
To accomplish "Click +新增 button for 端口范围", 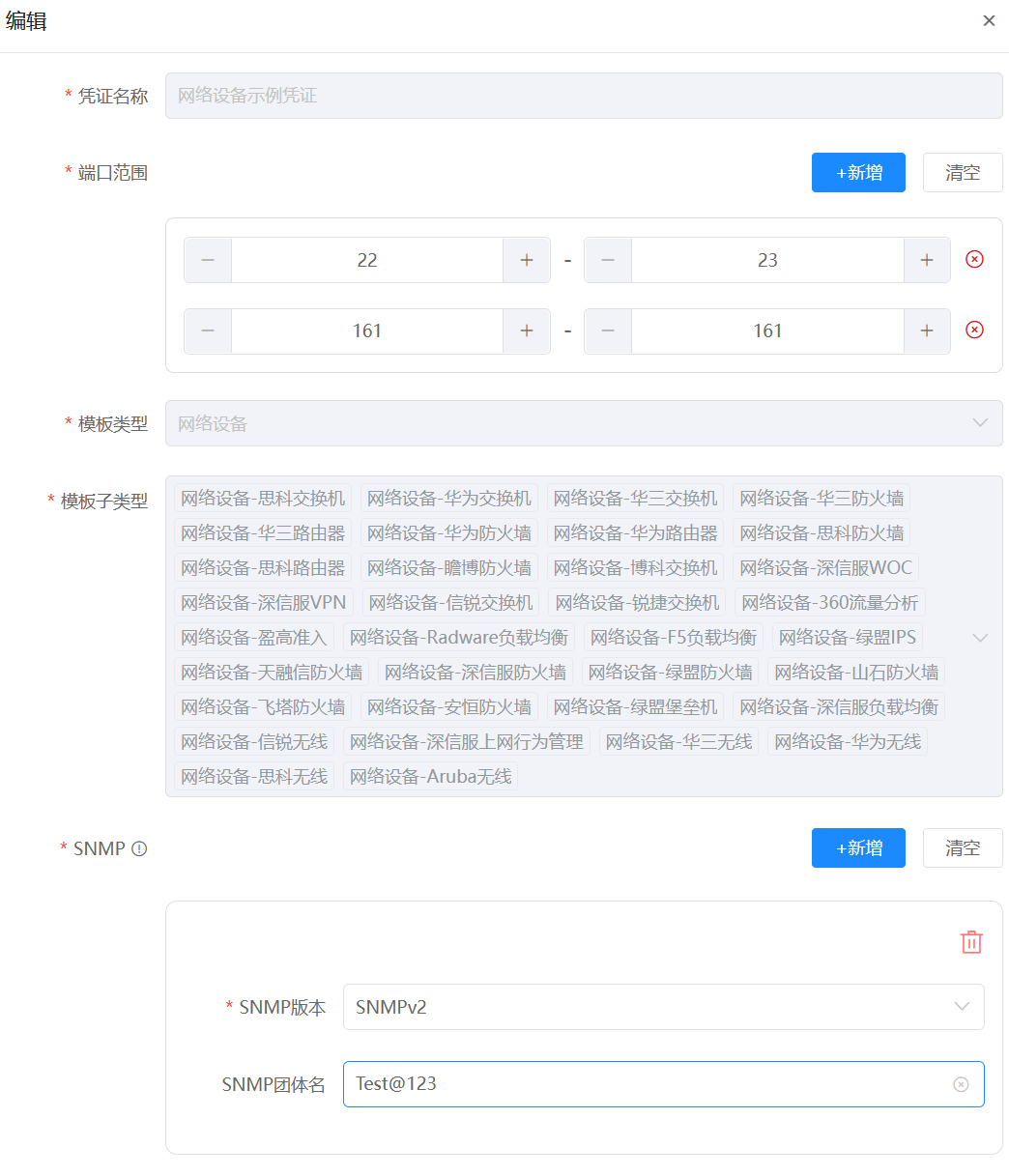I will [858, 172].
